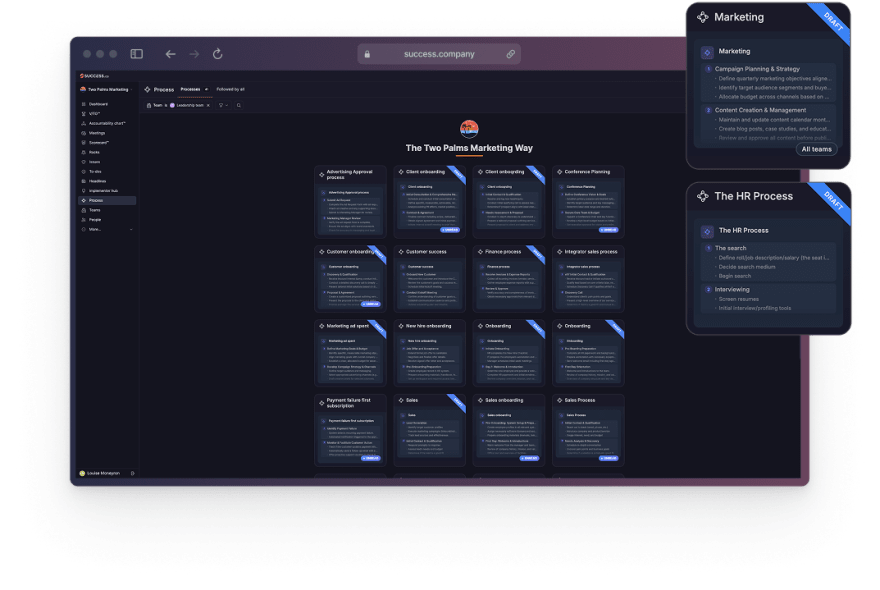This screenshot has width=880, height=590.
Task: Click the process icon on the Marketing popup title
Action: tap(703, 17)
